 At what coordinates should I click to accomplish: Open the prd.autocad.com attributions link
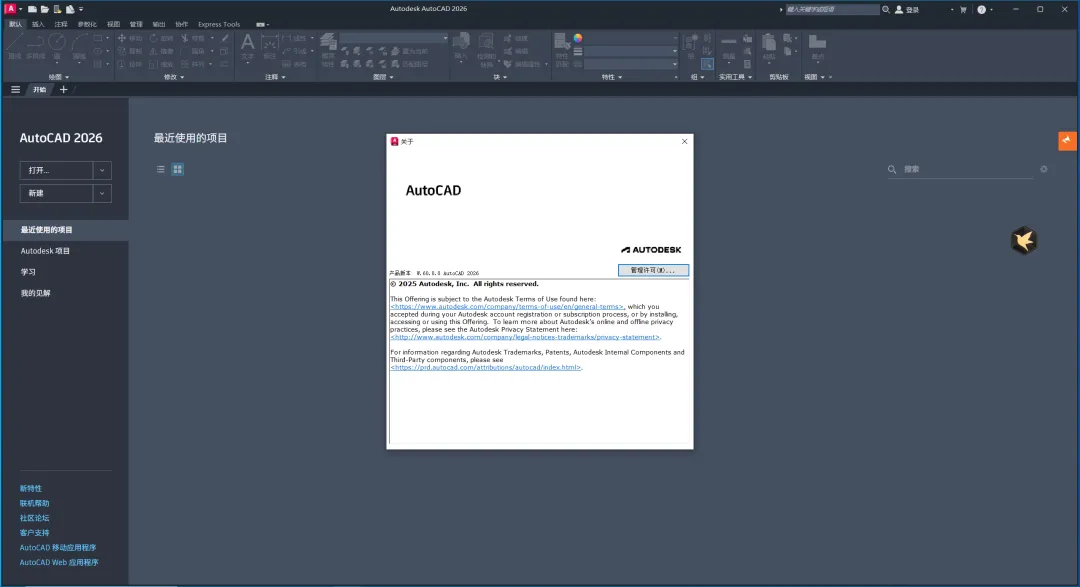pos(486,367)
